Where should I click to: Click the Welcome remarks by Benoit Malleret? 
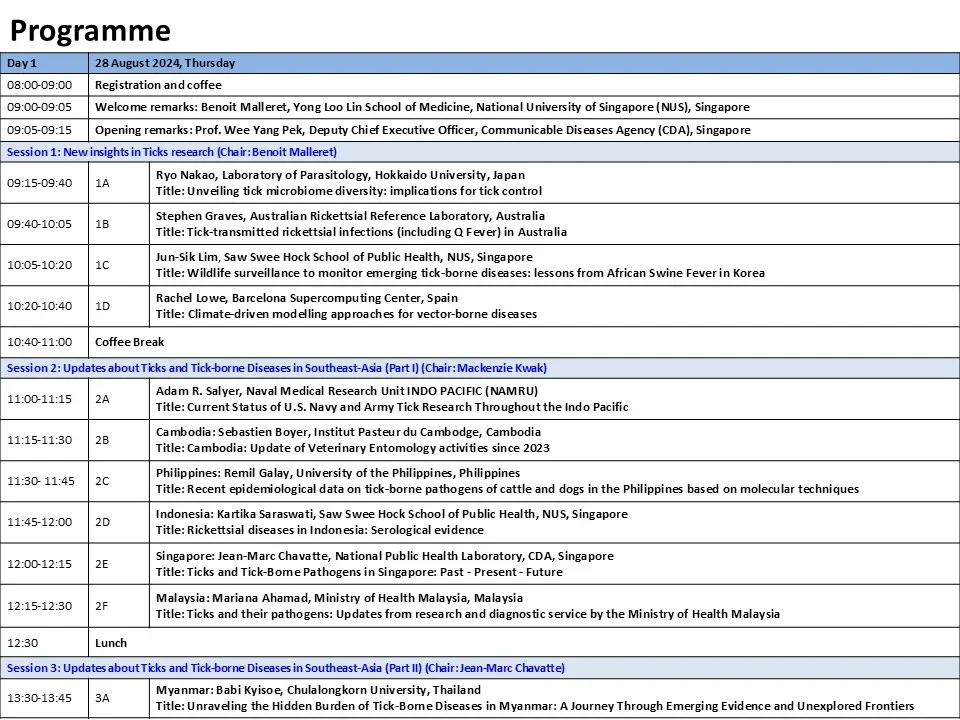[x=421, y=107]
